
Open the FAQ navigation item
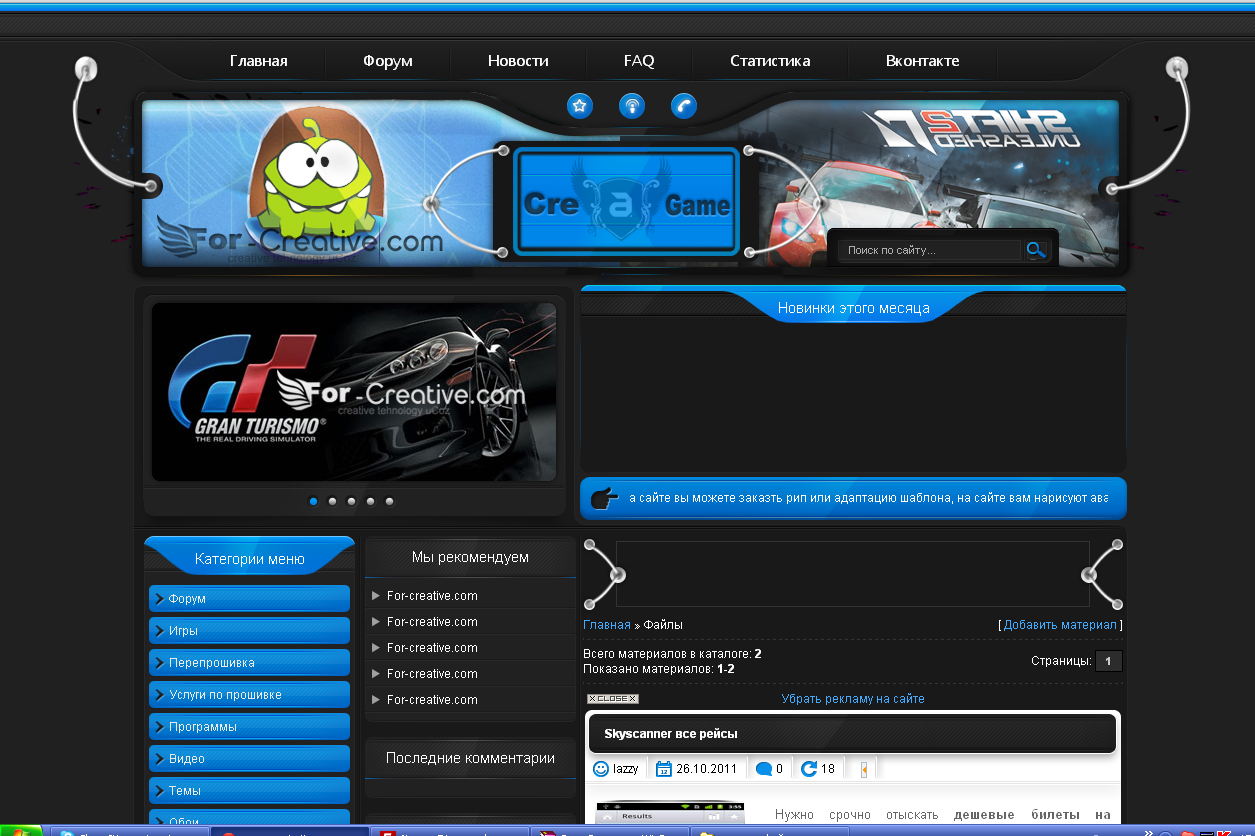(639, 61)
